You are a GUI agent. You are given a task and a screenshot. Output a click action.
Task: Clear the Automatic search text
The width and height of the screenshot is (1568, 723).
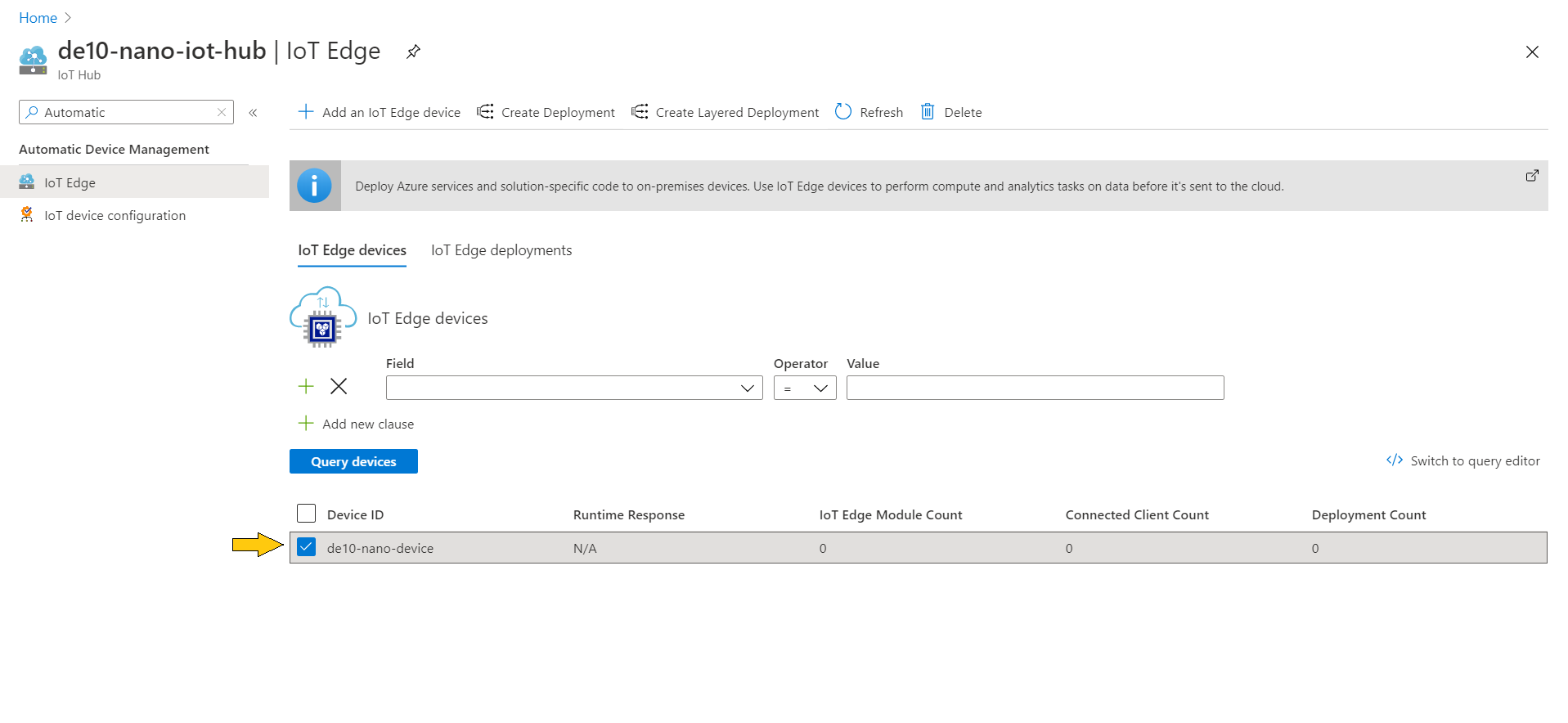pos(222,112)
